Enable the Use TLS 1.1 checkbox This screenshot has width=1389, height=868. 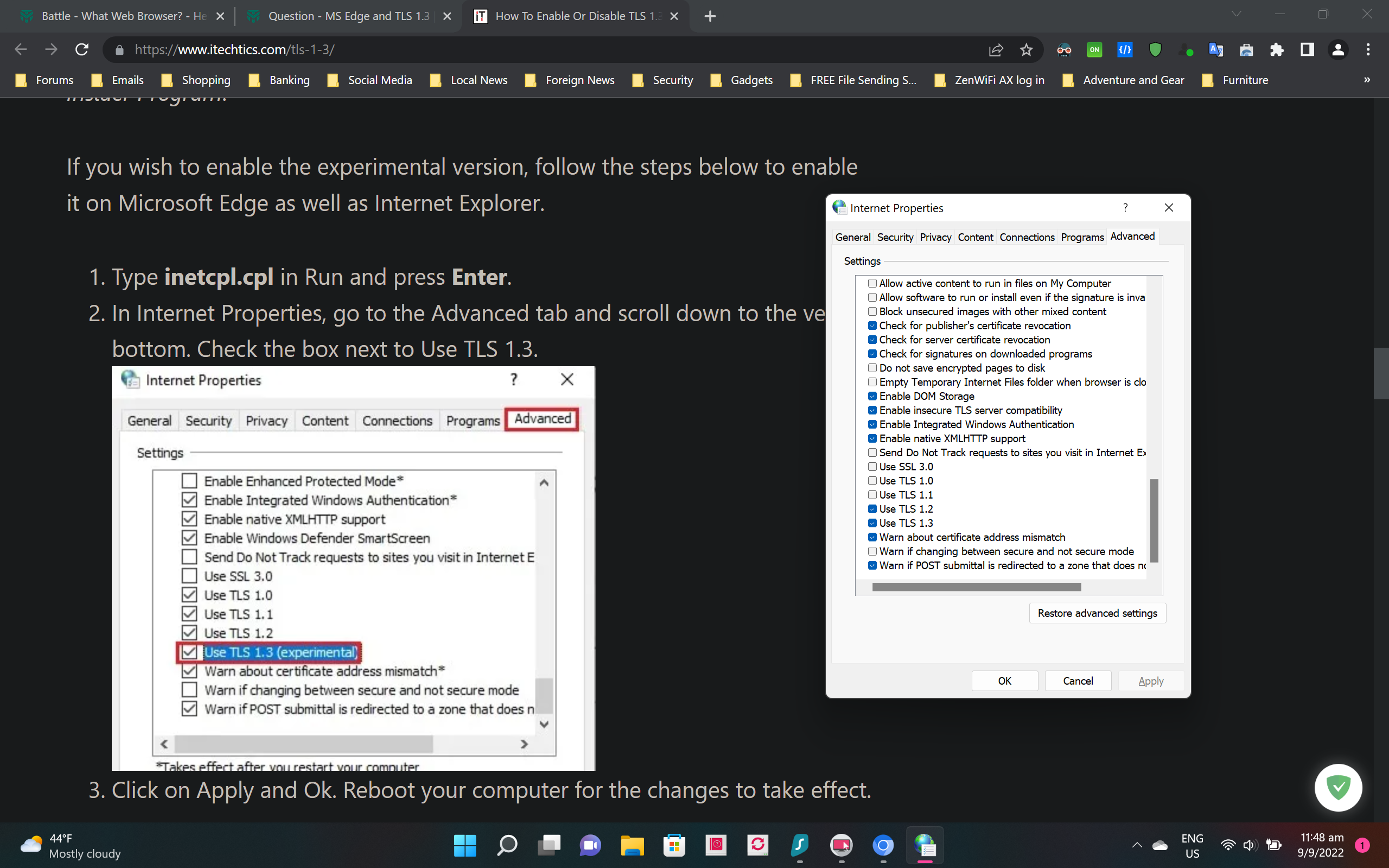872,495
